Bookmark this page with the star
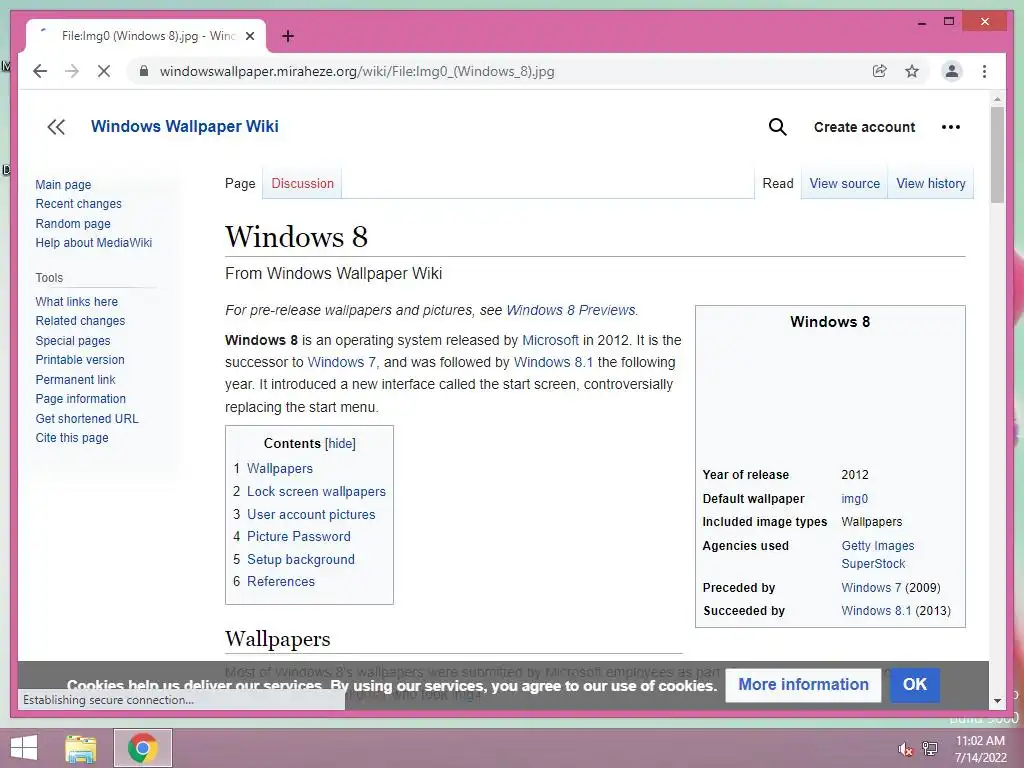 click(x=912, y=71)
